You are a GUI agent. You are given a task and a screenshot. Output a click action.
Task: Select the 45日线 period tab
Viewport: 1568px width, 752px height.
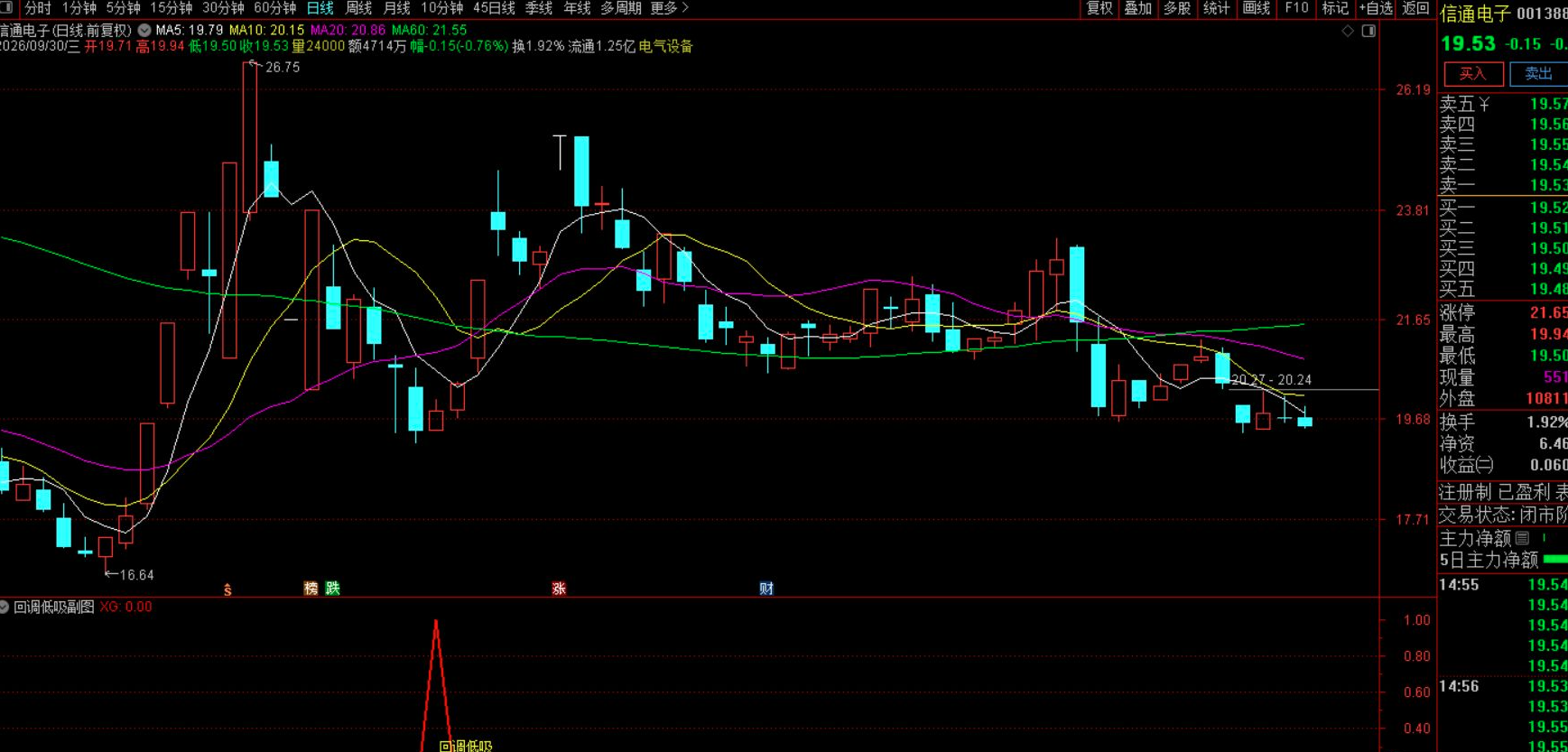(494, 8)
